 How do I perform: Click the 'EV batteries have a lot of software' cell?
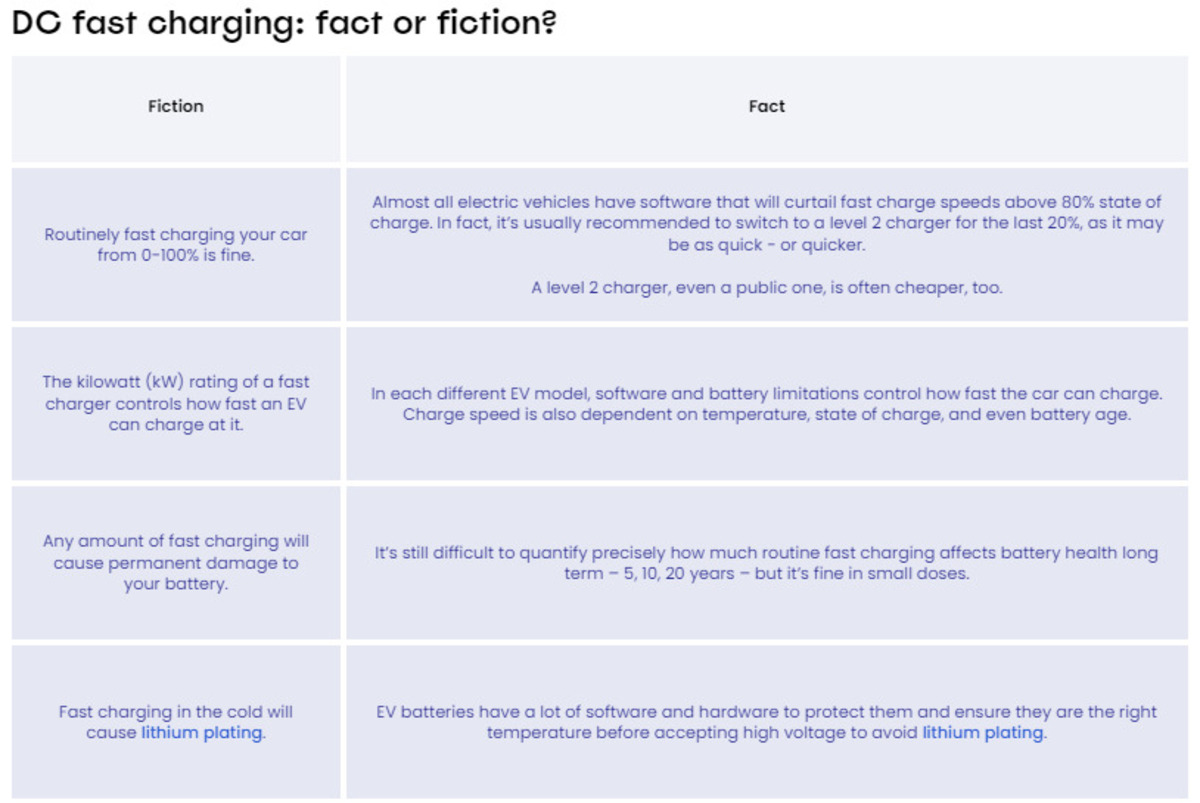[767, 721]
